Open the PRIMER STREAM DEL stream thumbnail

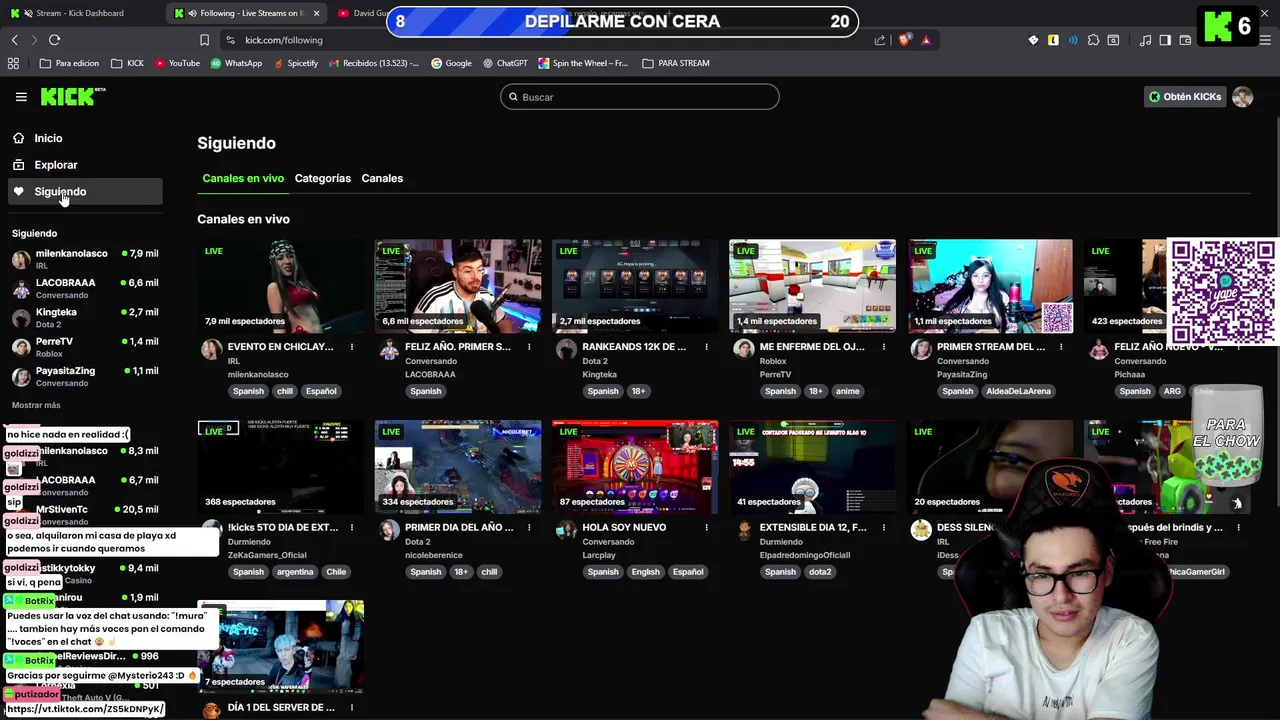(x=990, y=286)
